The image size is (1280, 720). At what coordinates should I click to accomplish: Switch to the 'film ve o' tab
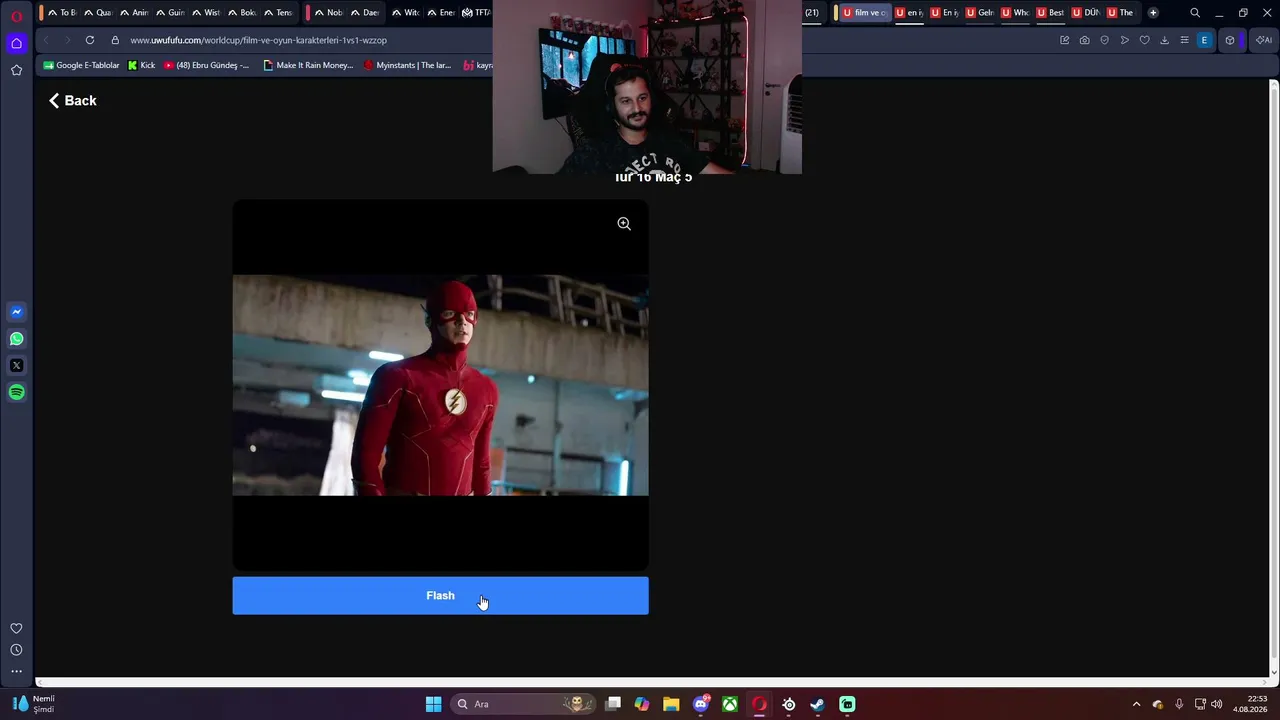(864, 13)
